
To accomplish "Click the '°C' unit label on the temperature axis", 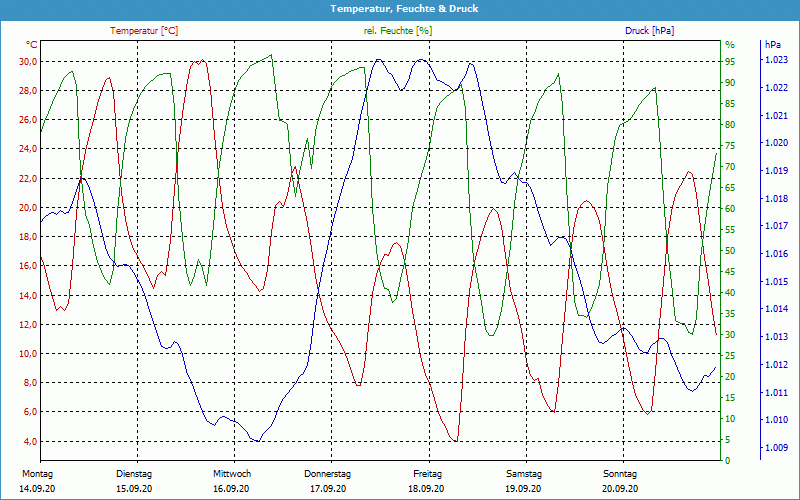I will [32, 45].
